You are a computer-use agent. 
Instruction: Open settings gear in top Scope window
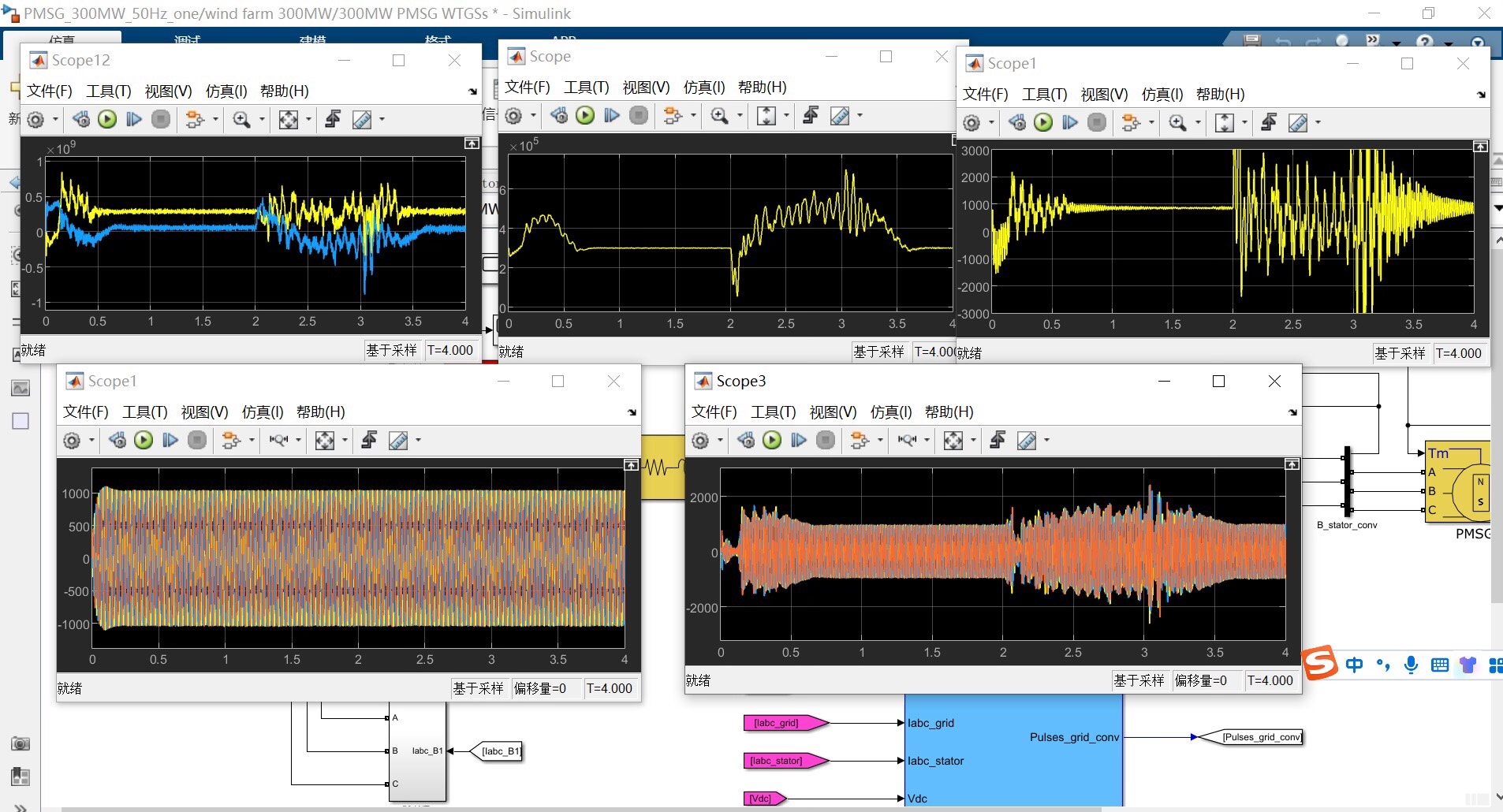(513, 116)
